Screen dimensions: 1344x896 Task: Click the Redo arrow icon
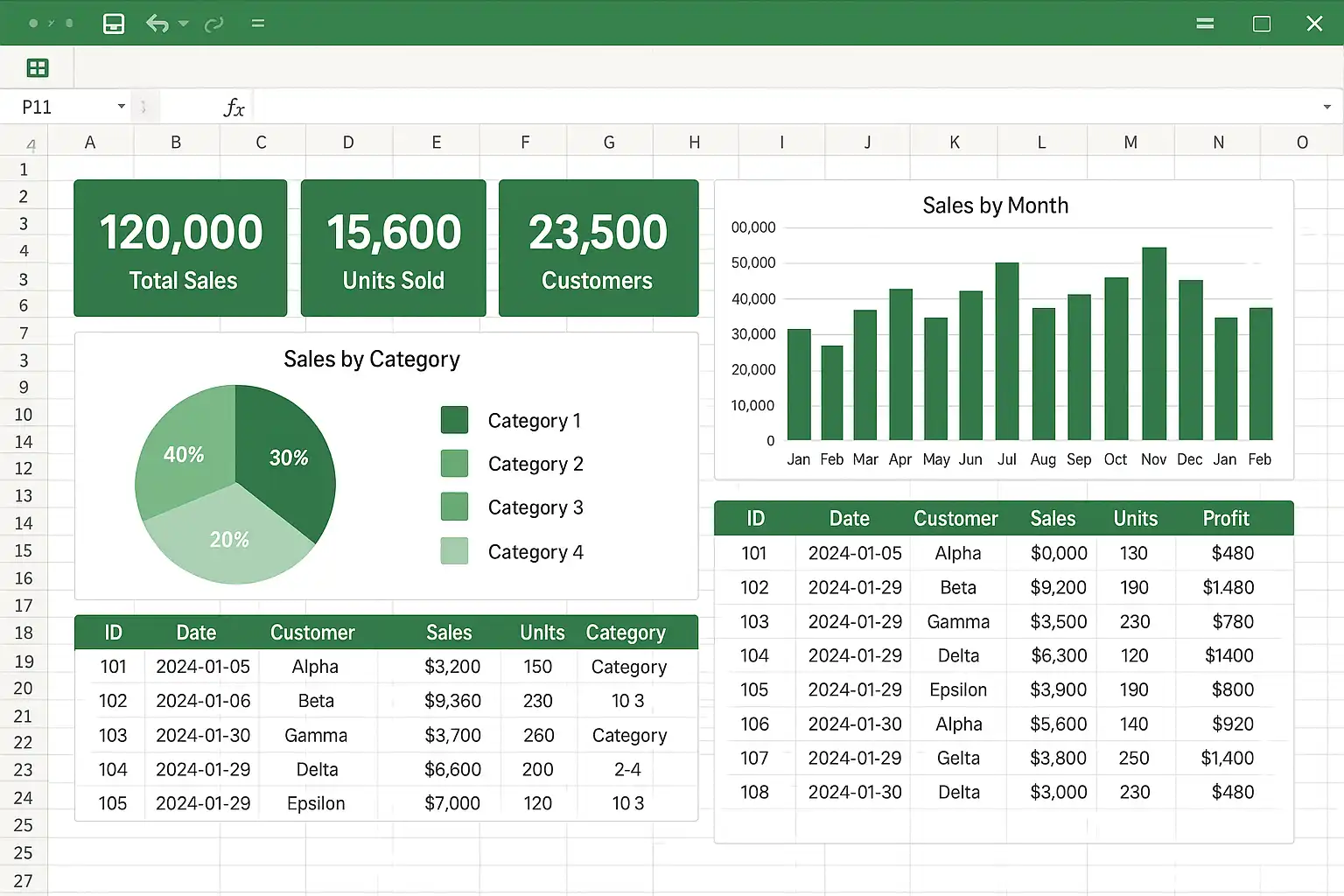pos(213,24)
